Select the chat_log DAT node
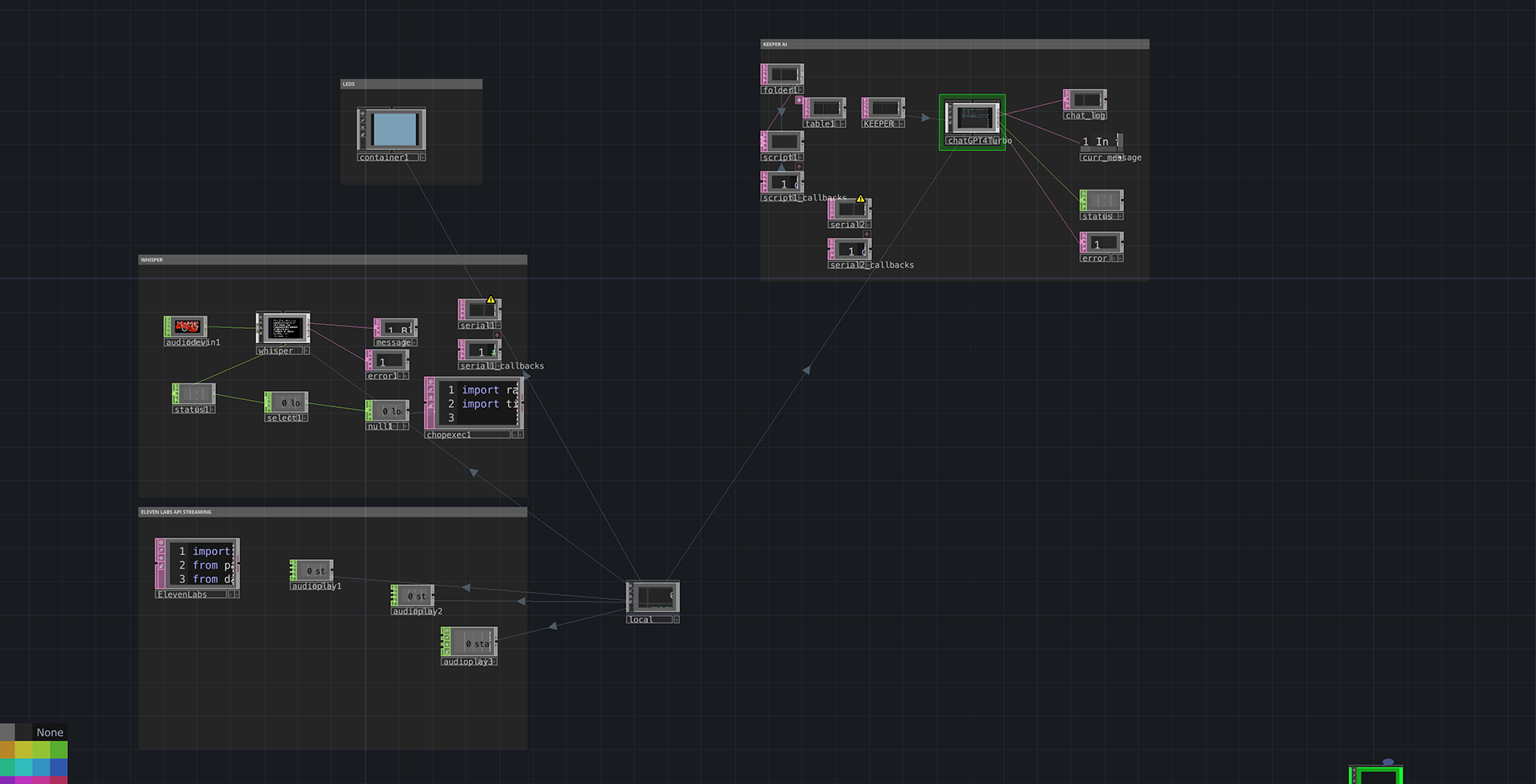Viewport: 1536px width, 784px height. pyautogui.click(x=1085, y=100)
